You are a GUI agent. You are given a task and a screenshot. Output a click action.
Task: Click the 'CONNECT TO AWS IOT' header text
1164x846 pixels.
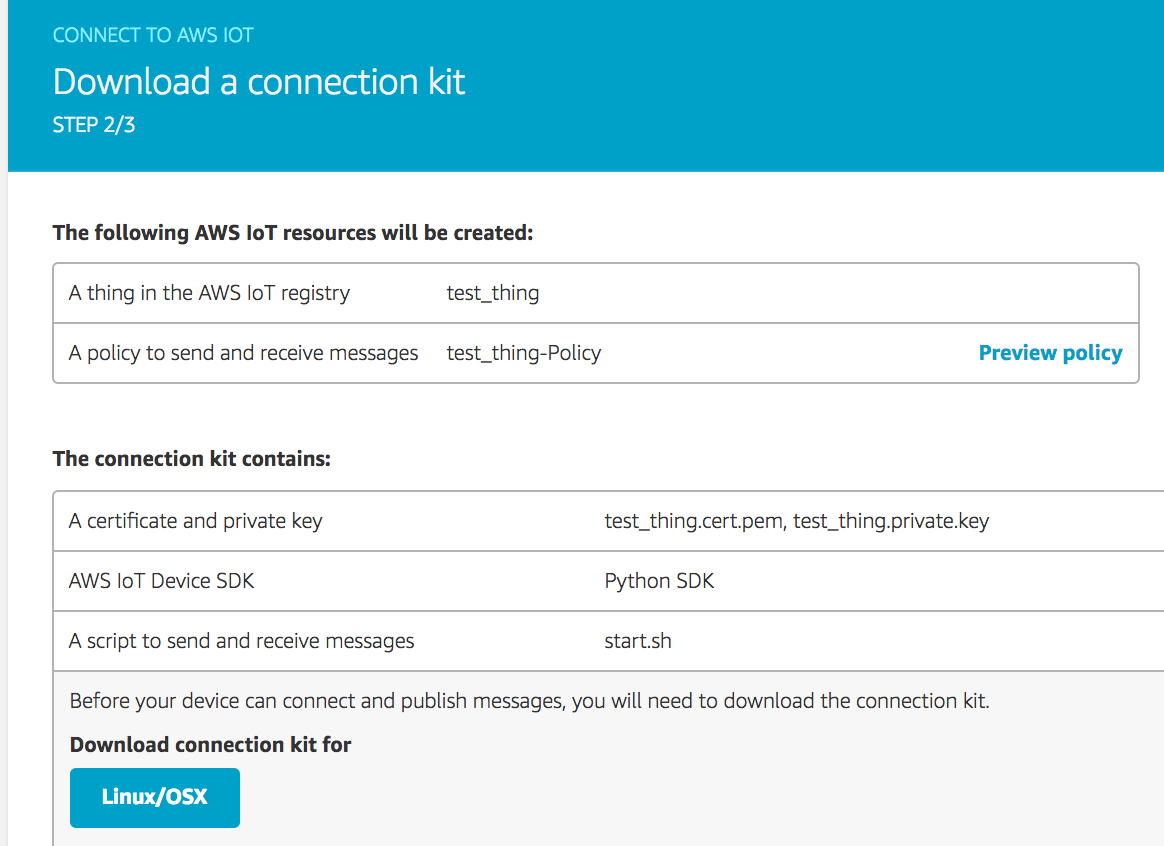click(x=153, y=35)
